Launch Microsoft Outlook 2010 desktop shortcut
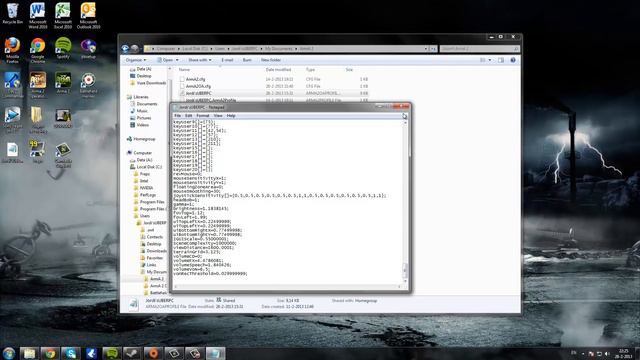640x360 pixels. tap(88, 16)
